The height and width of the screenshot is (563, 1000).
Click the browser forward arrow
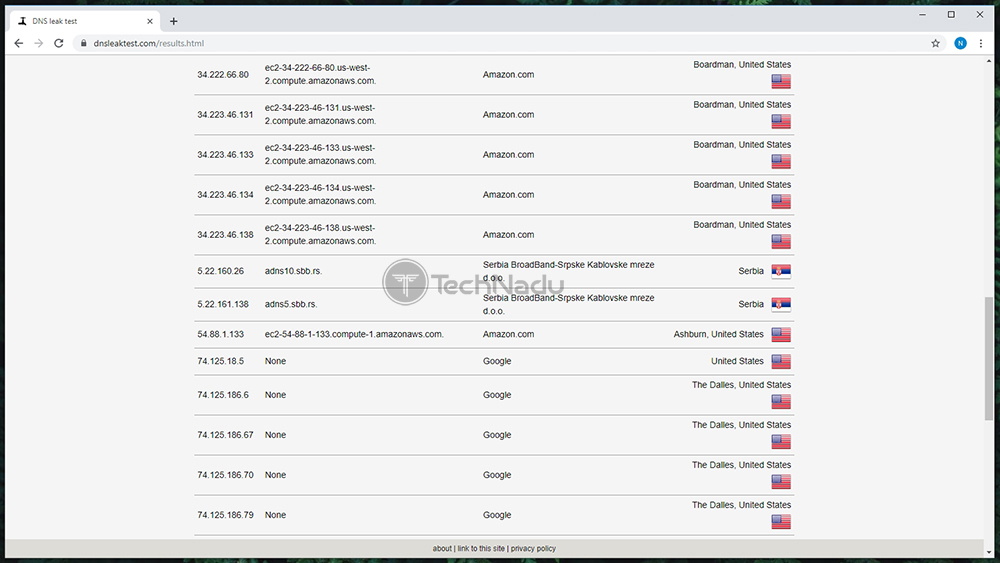(39, 43)
